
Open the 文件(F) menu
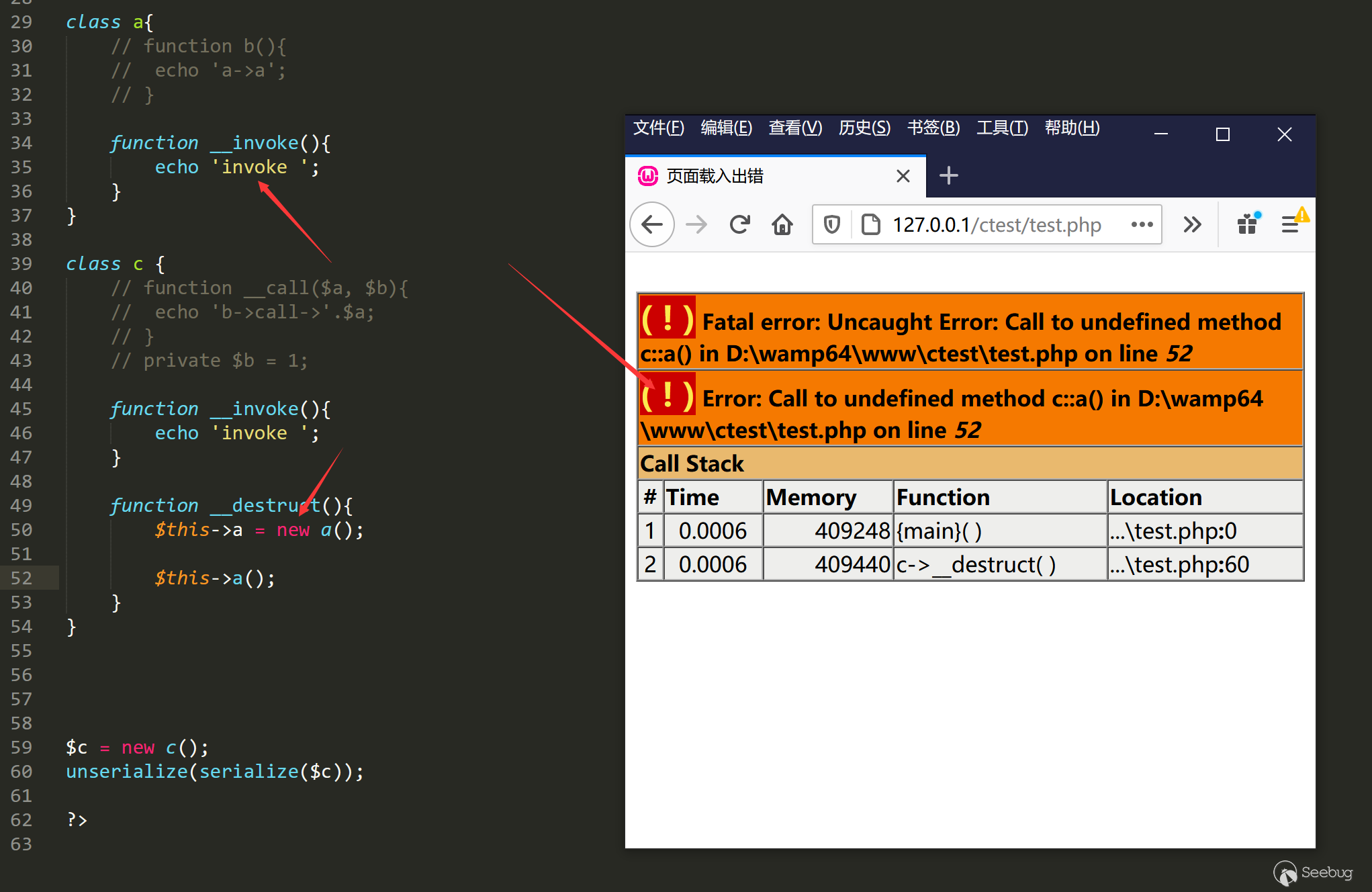pos(658,128)
